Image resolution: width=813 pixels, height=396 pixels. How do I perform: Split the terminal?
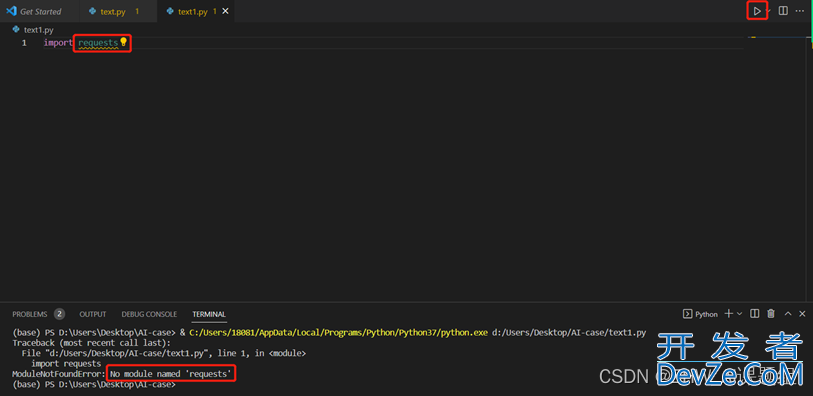click(x=755, y=314)
